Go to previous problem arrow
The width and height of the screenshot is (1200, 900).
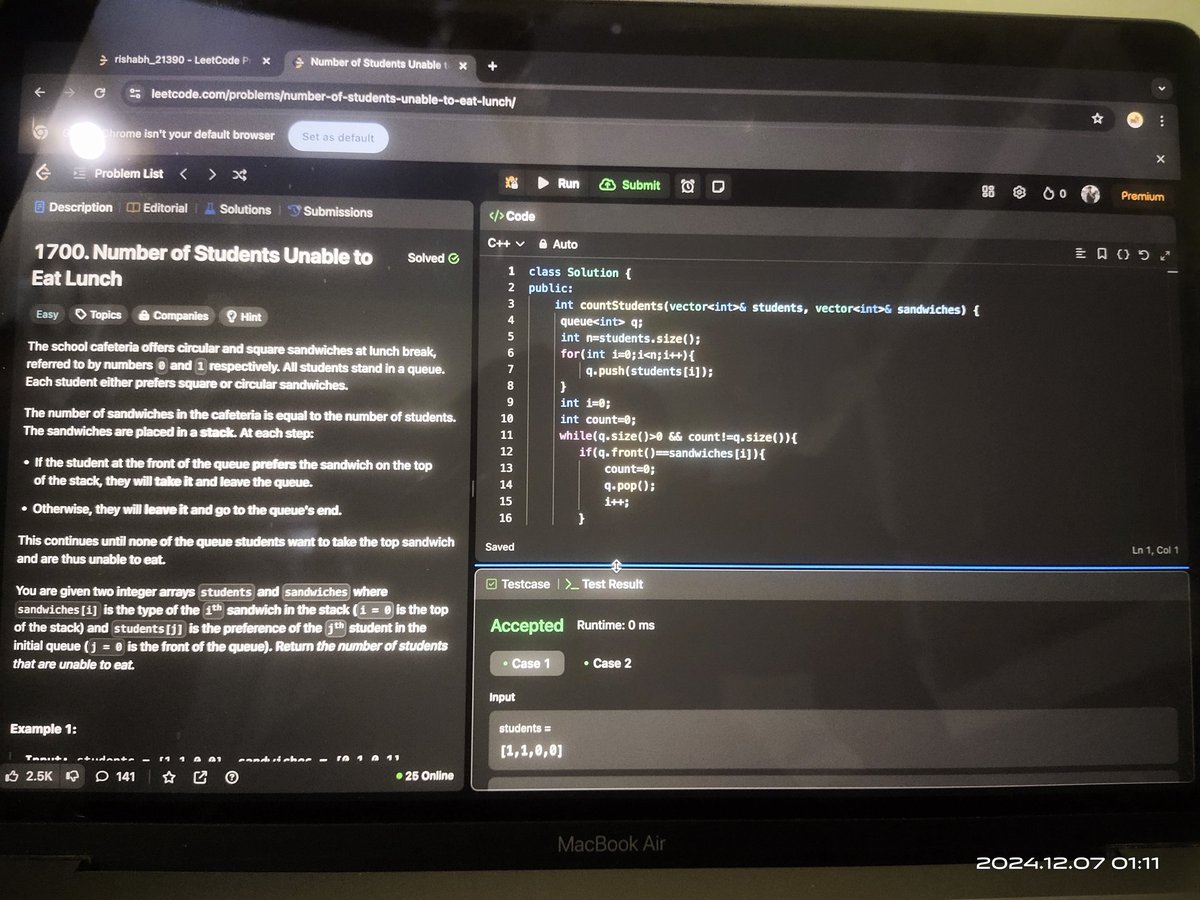183,173
